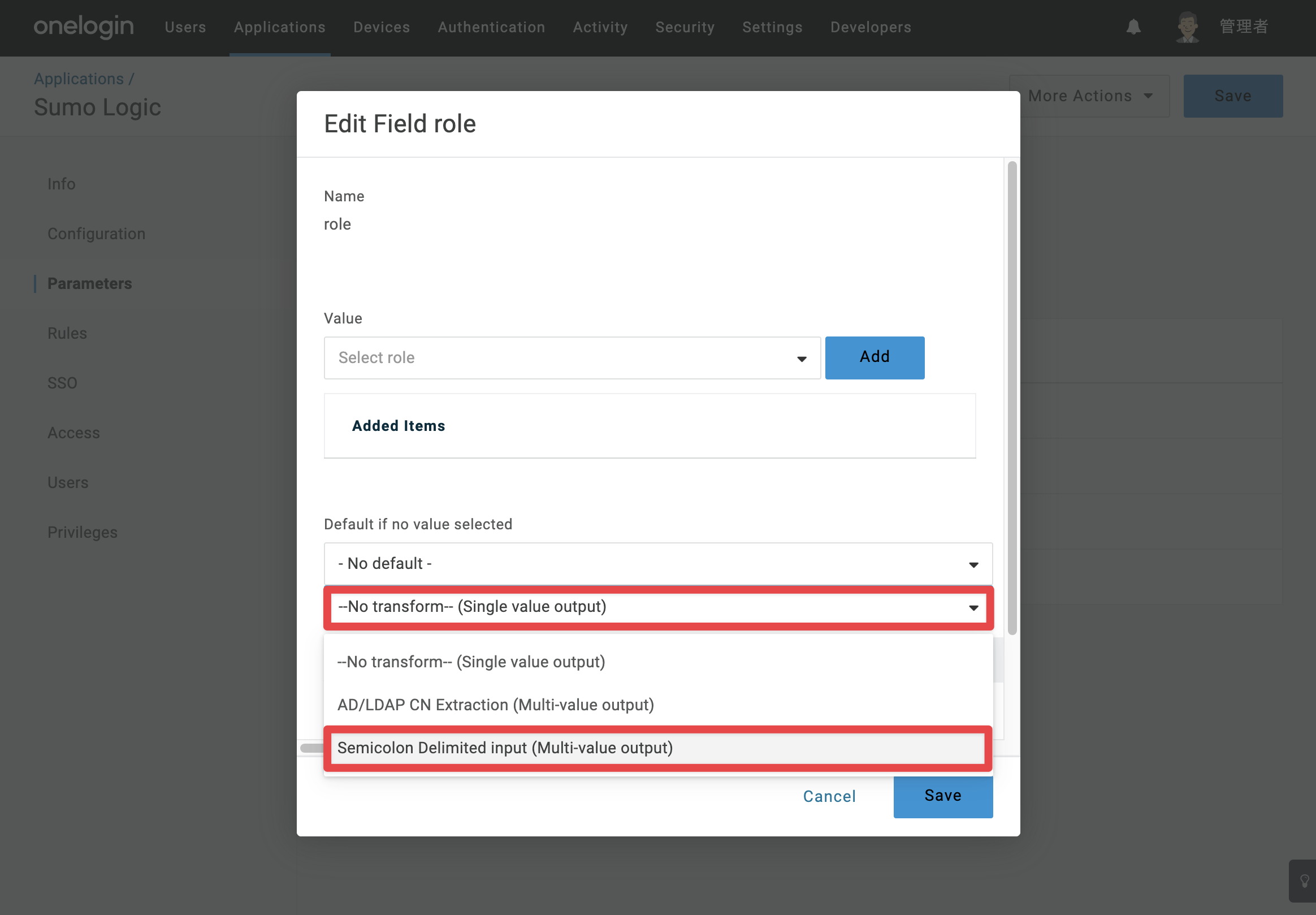Image resolution: width=1316 pixels, height=915 pixels.
Task: Switch to the Privileges tab
Action: [x=83, y=533]
